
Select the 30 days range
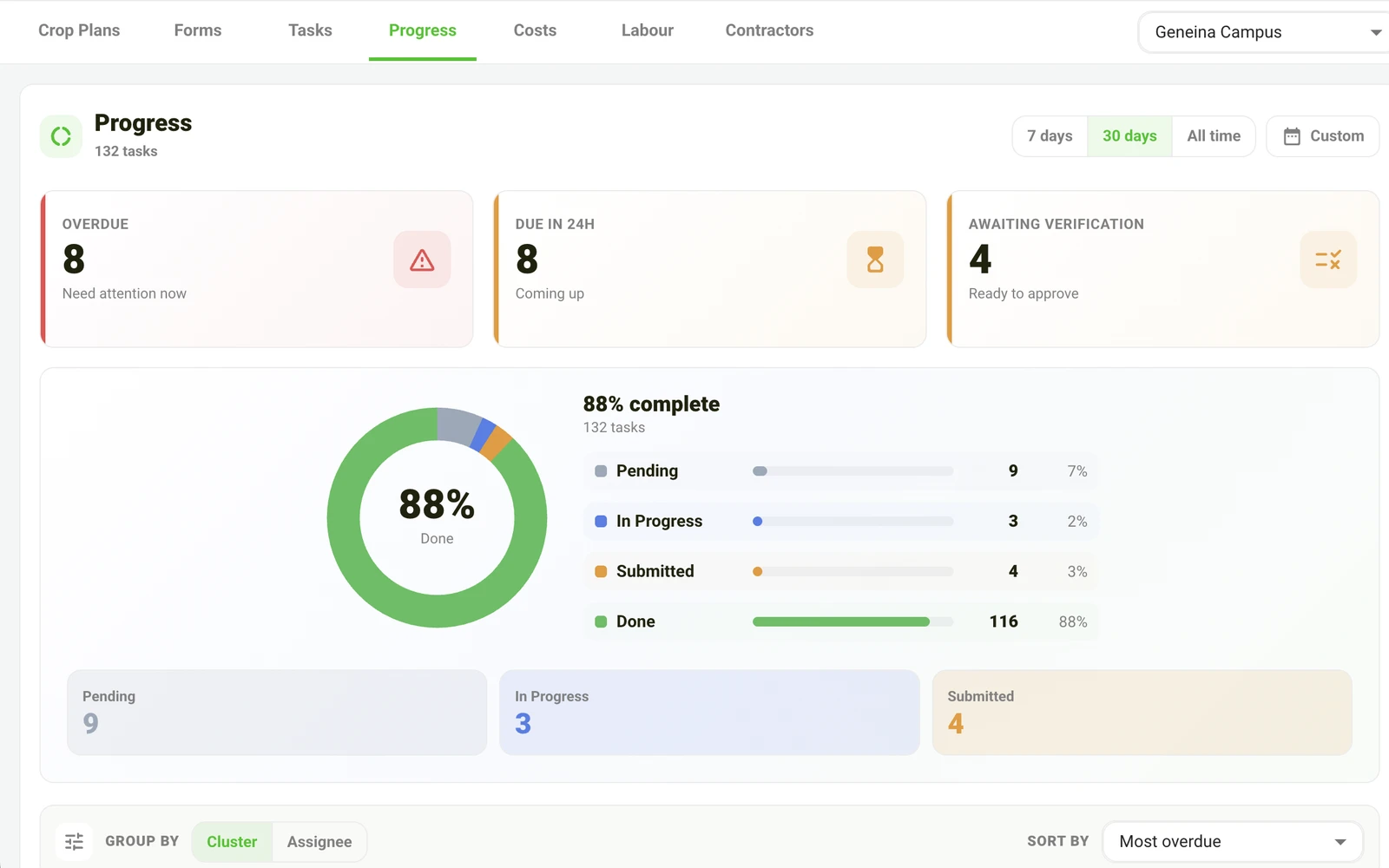click(x=1129, y=136)
